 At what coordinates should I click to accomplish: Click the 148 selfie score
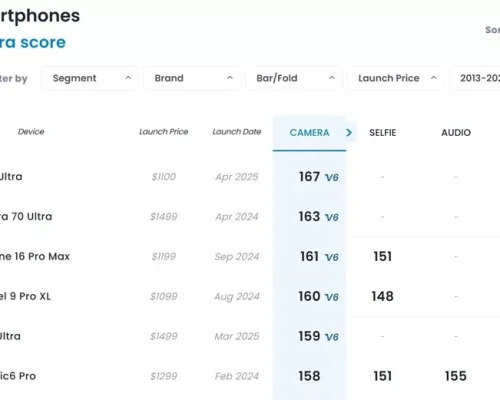[x=383, y=296]
